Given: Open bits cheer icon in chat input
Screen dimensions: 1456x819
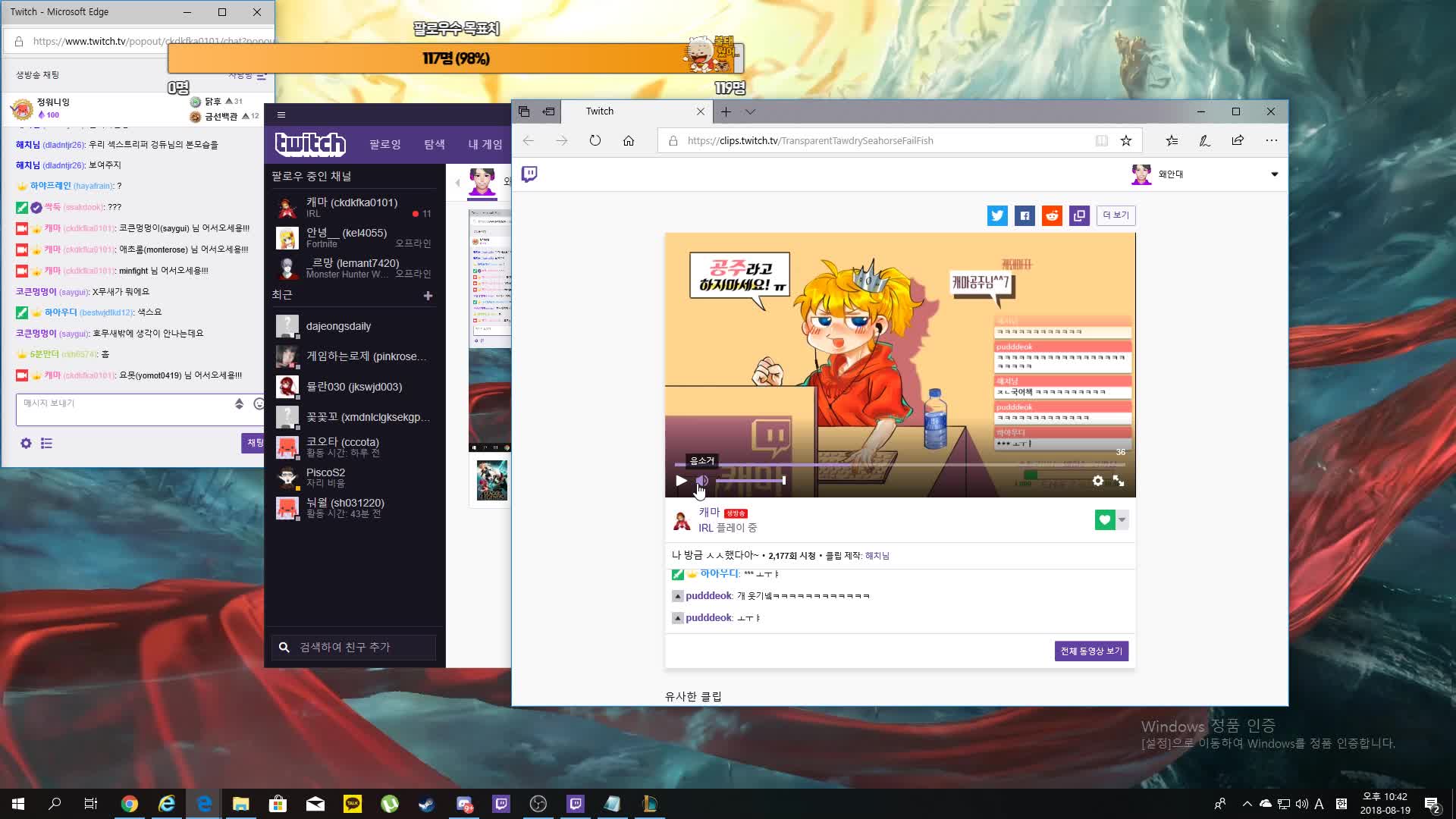Looking at the screenshot, I should pos(239,404).
